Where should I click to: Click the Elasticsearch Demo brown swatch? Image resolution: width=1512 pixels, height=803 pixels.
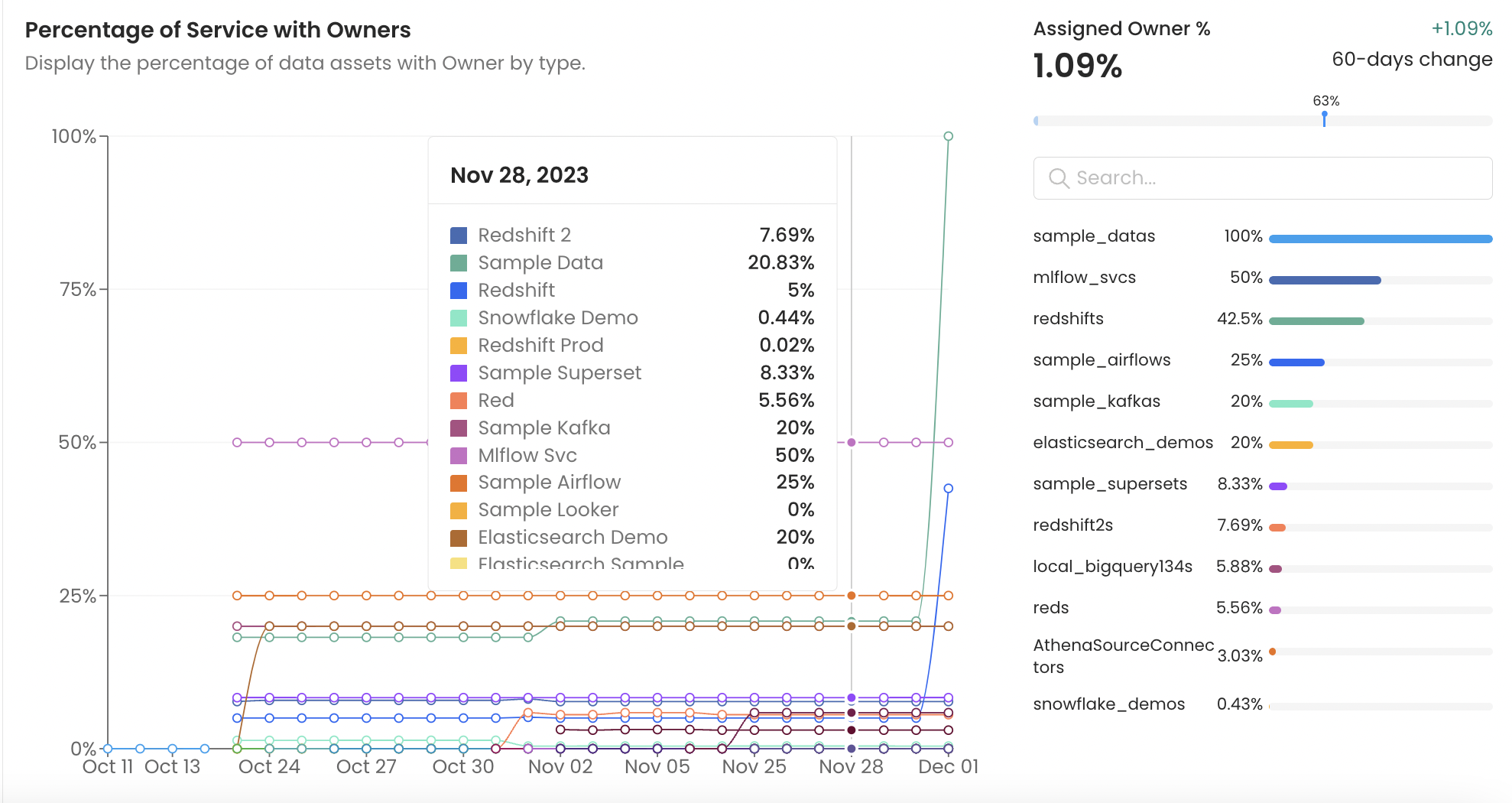point(459,538)
